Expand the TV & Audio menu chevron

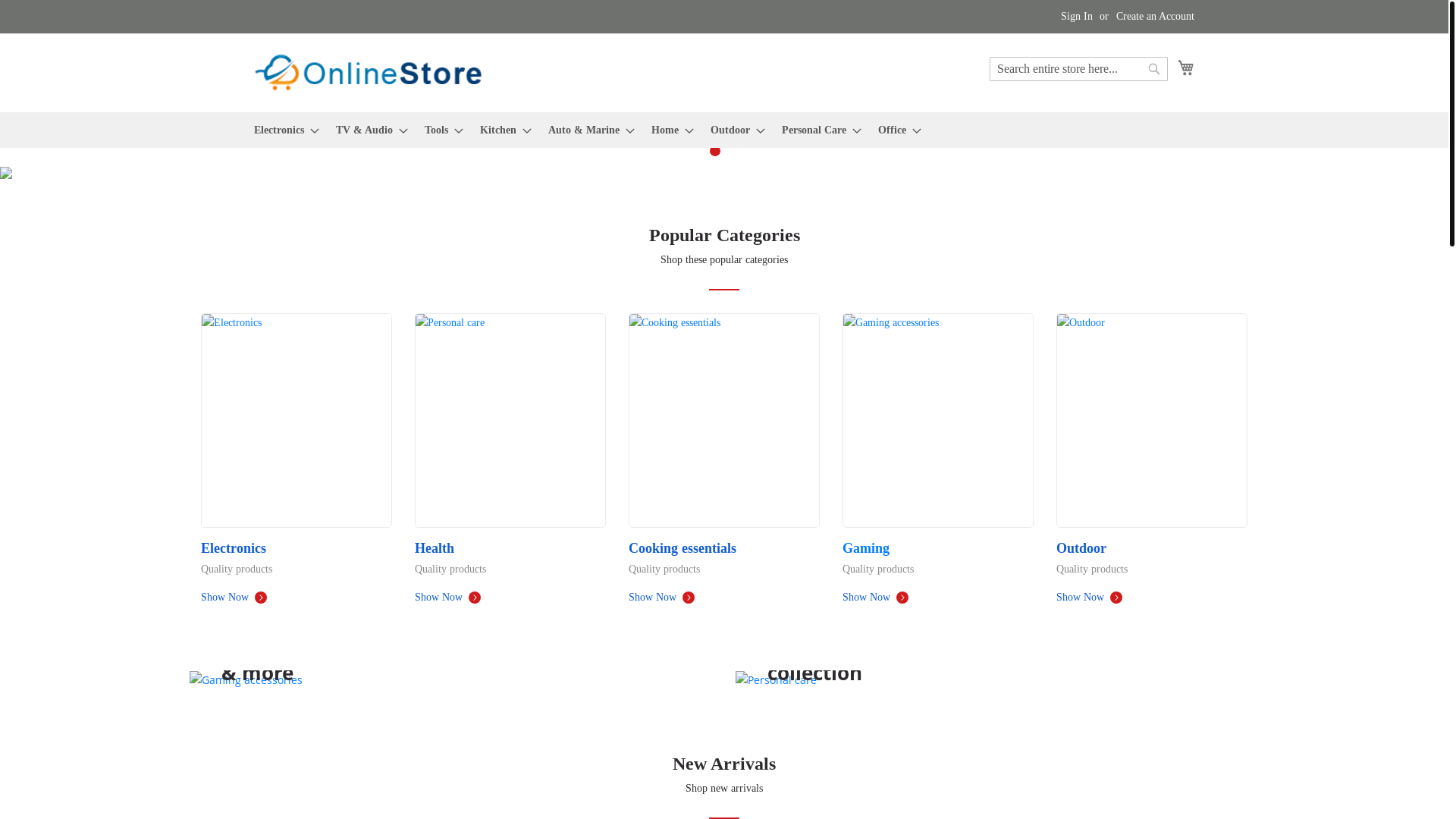[403, 131]
